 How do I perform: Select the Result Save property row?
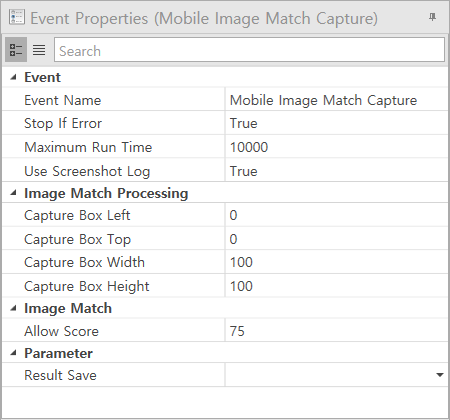[225, 375]
